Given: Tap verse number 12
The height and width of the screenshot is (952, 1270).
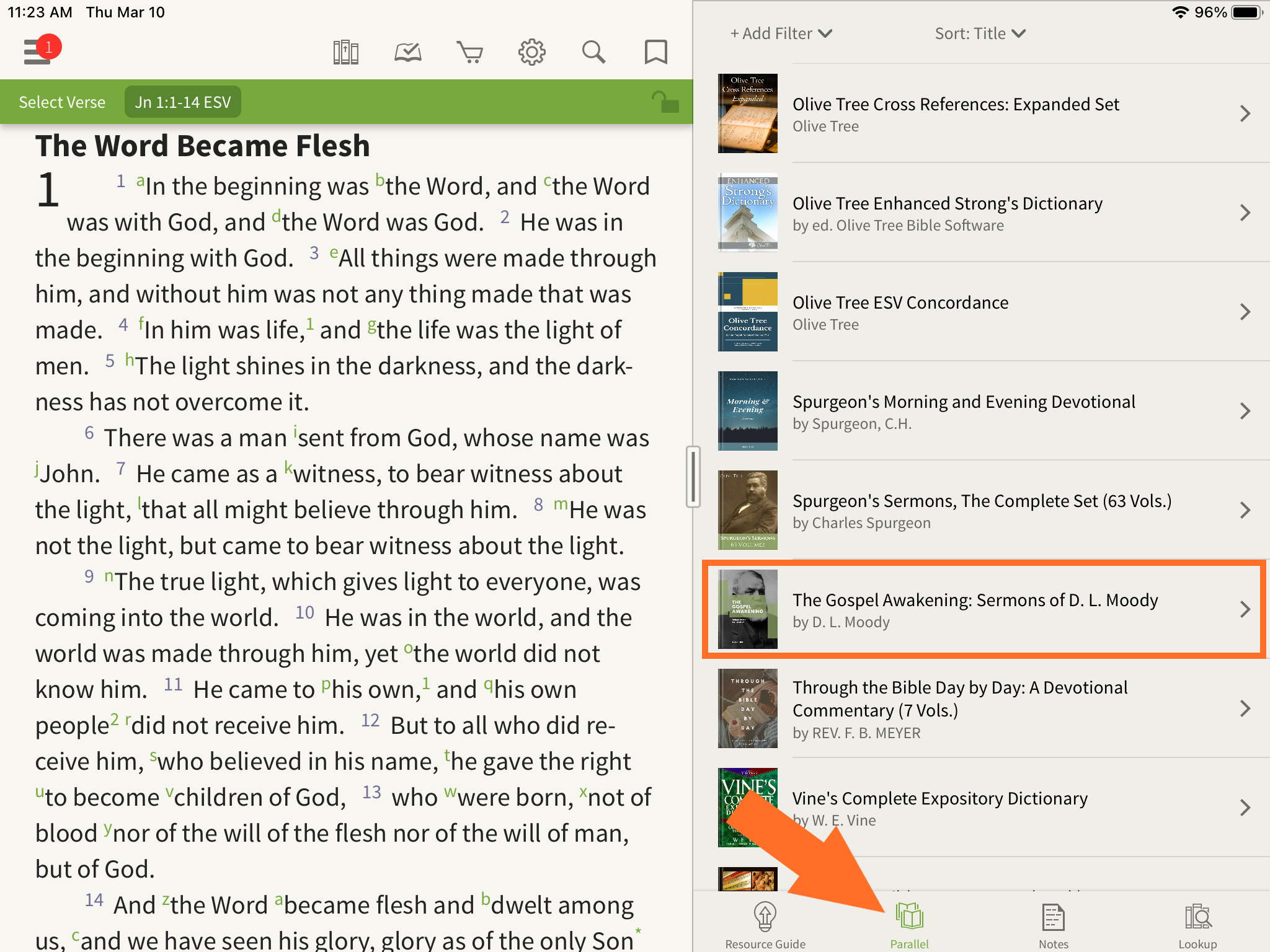Looking at the screenshot, I should pyautogui.click(x=370, y=720).
